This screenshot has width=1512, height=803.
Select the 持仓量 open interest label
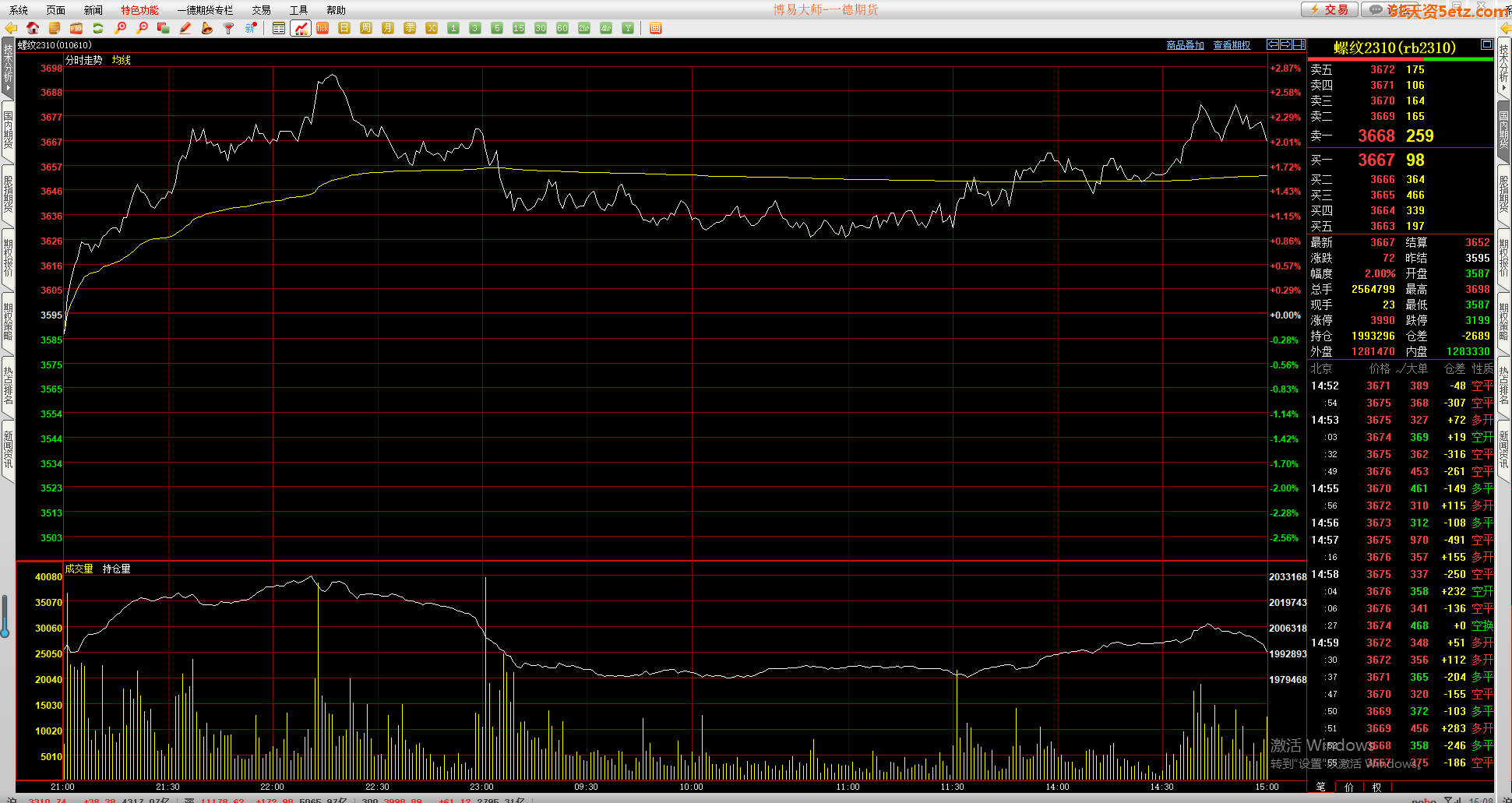[x=117, y=569]
